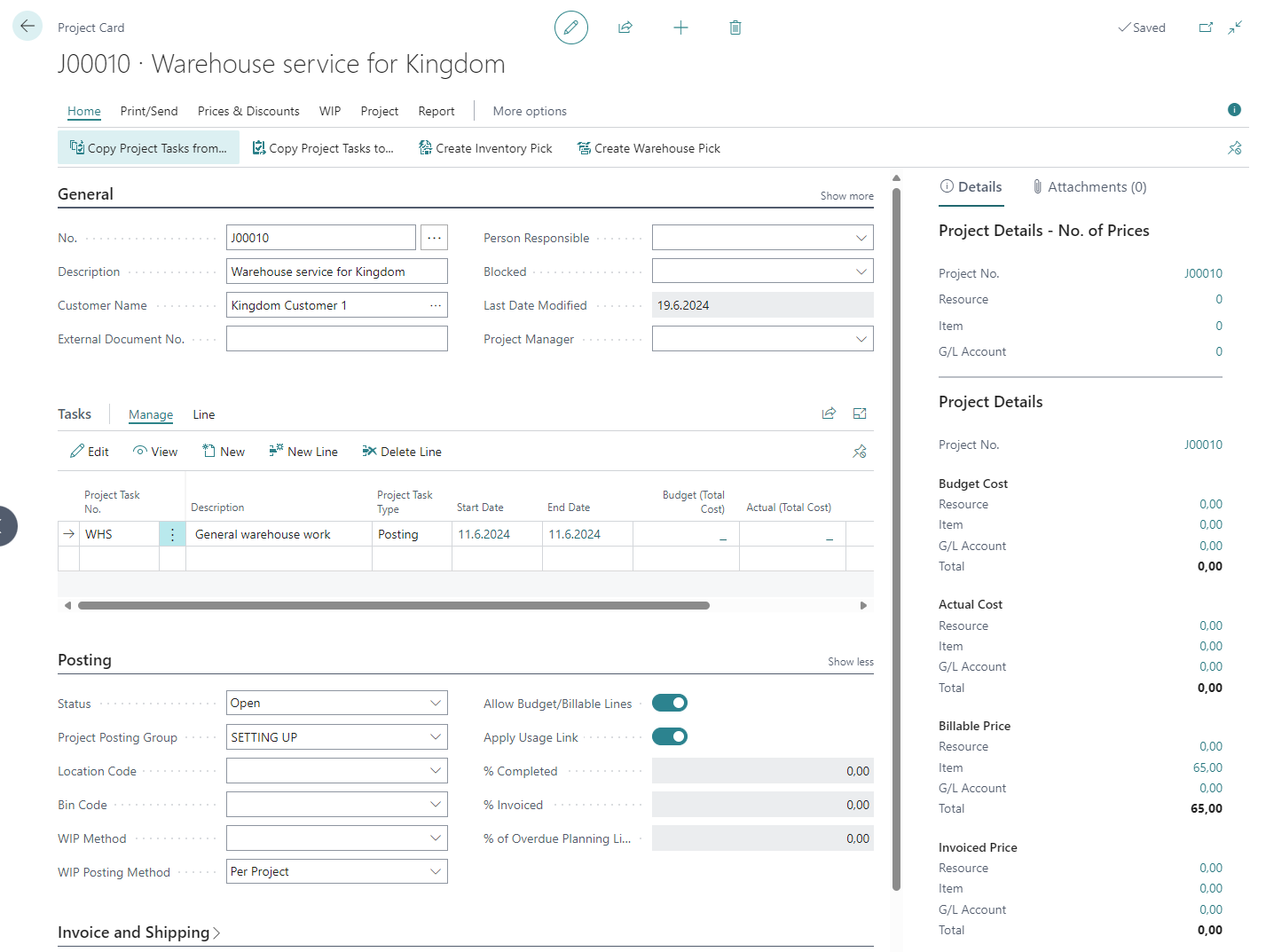Click the share icon in header

pos(625,28)
